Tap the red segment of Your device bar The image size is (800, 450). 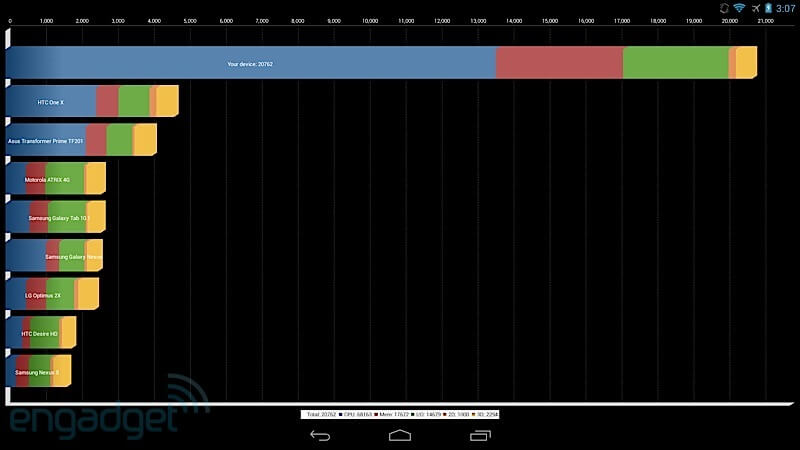(559, 62)
